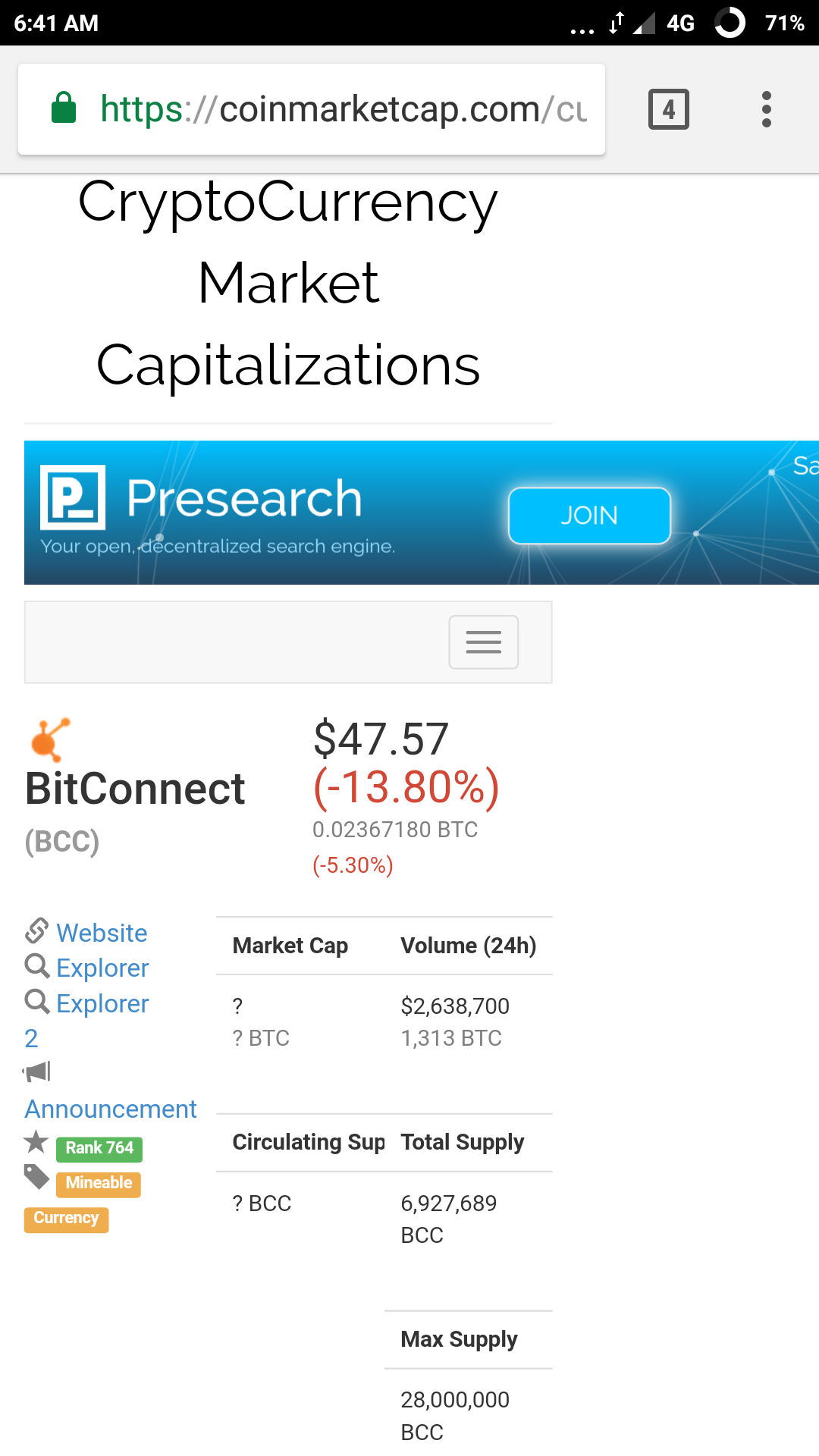Tap the green secure lock icon

point(64,108)
